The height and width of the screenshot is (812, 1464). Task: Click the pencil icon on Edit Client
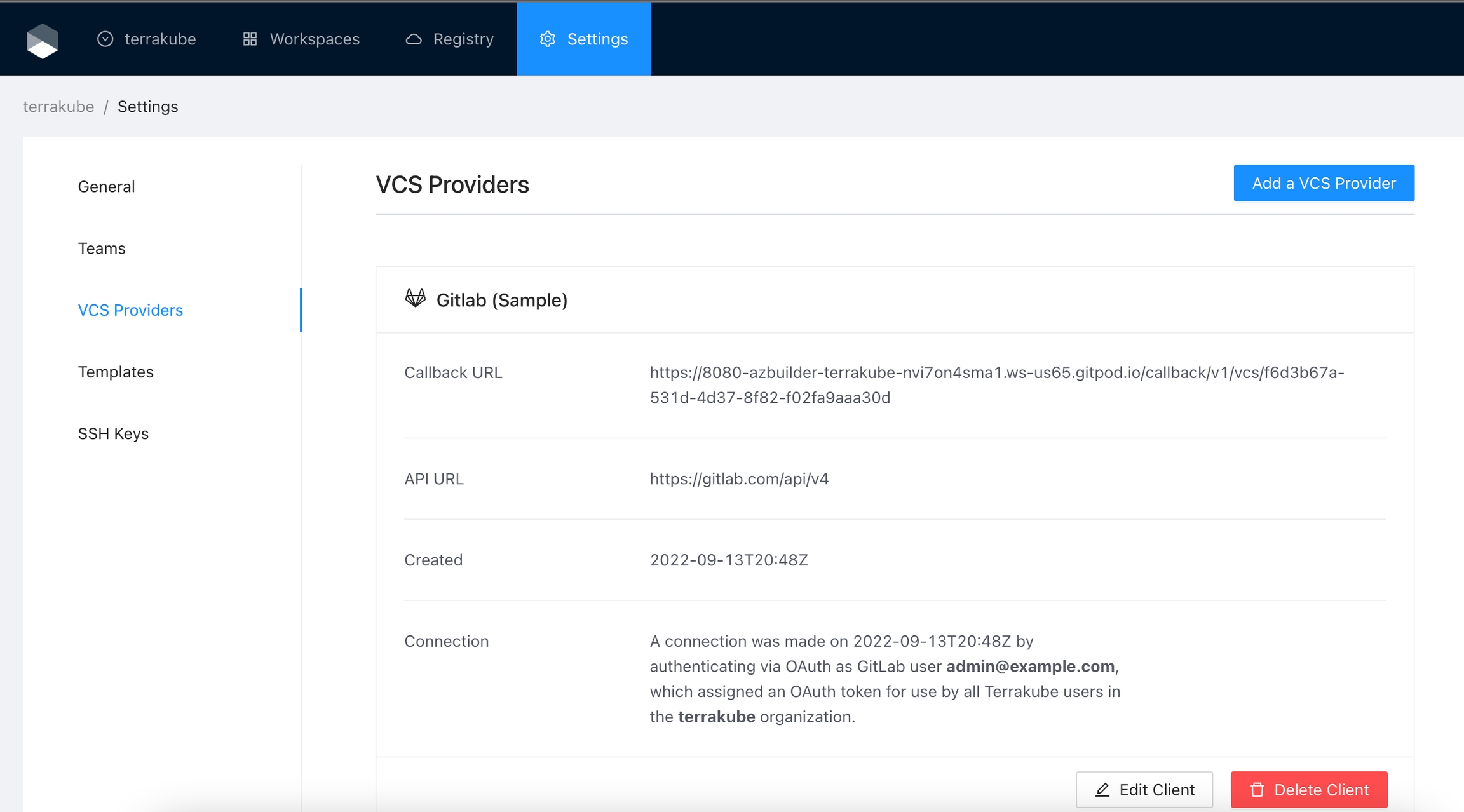point(1102,790)
